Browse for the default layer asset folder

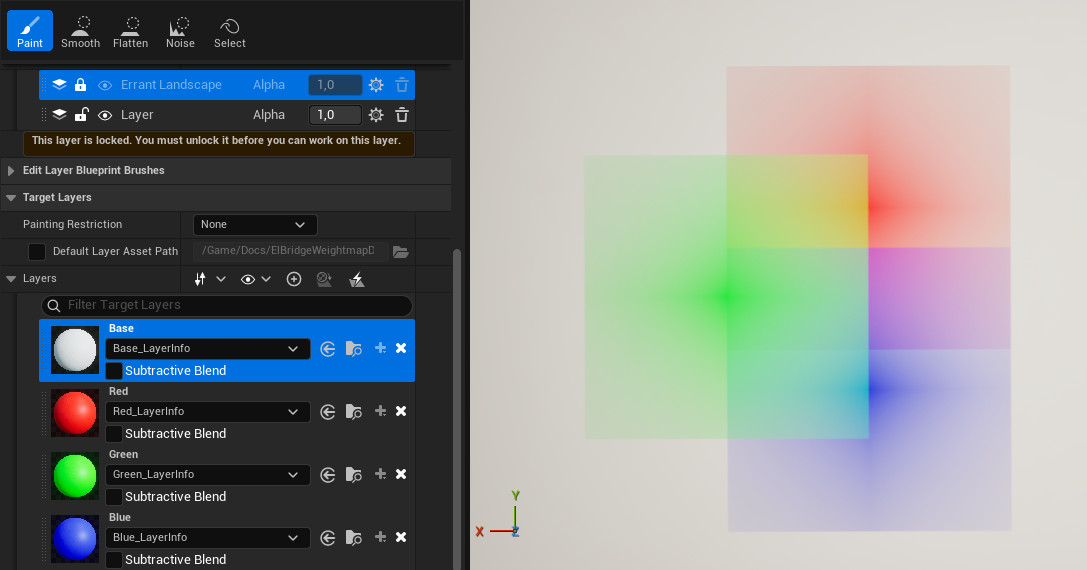point(401,251)
